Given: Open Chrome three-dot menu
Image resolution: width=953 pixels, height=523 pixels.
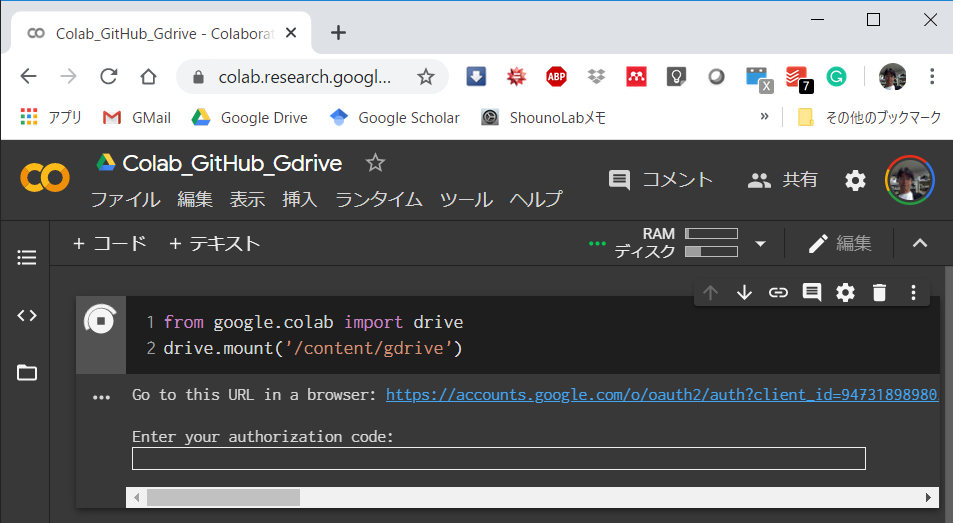Looking at the screenshot, I should pos(932,77).
